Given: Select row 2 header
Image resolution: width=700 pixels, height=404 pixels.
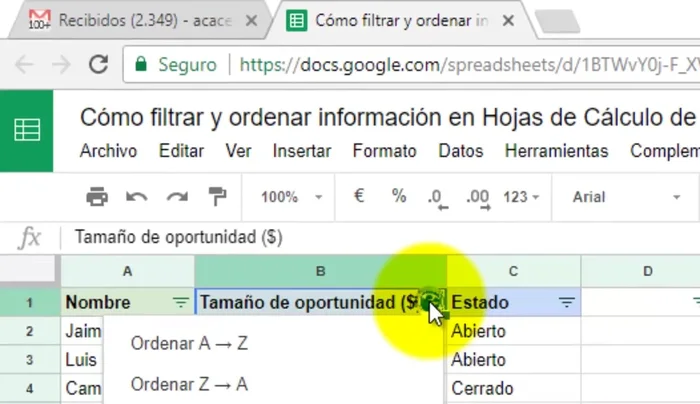Looking at the screenshot, I should (29, 331).
